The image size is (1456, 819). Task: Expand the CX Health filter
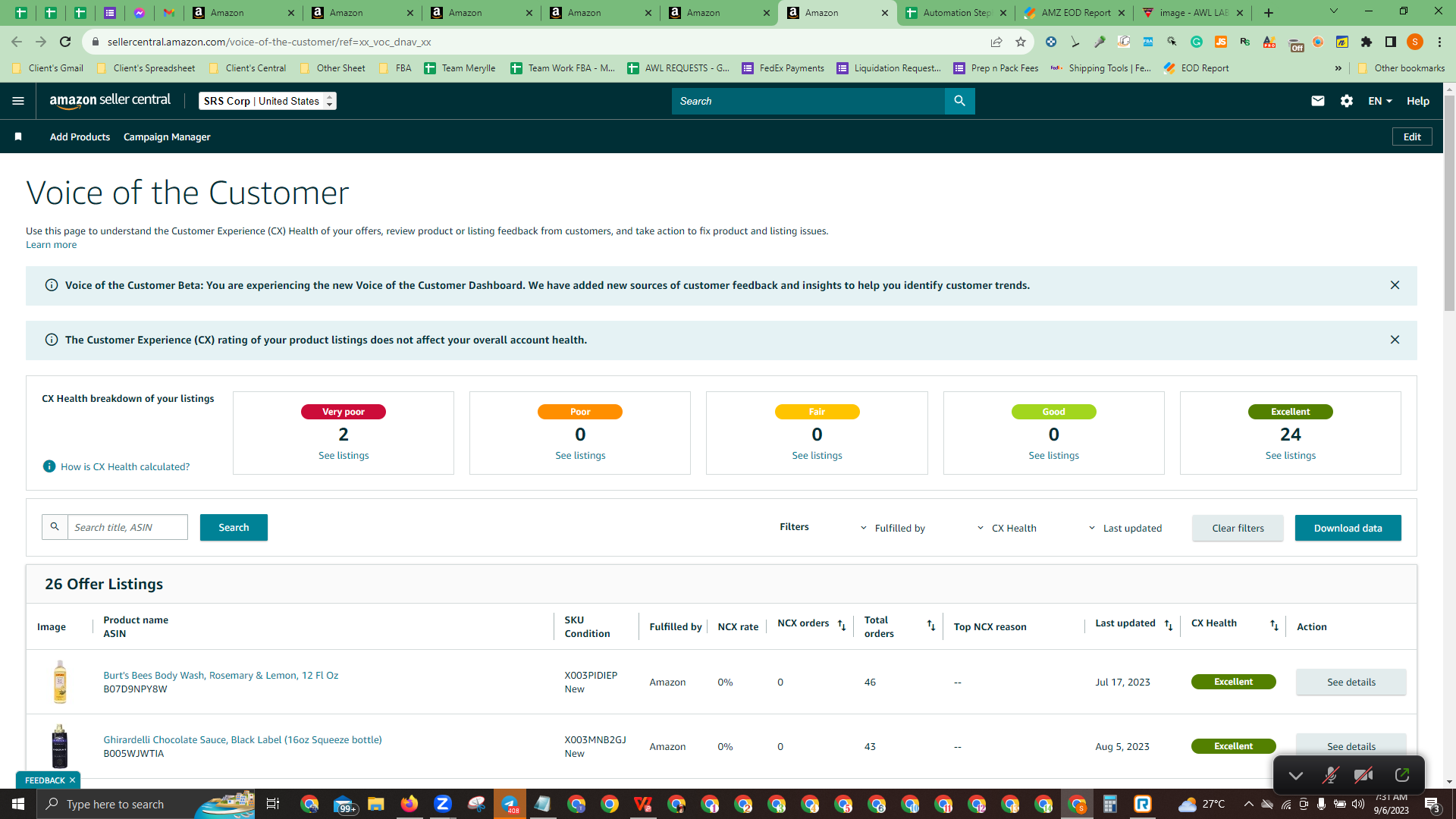(1006, 528)
